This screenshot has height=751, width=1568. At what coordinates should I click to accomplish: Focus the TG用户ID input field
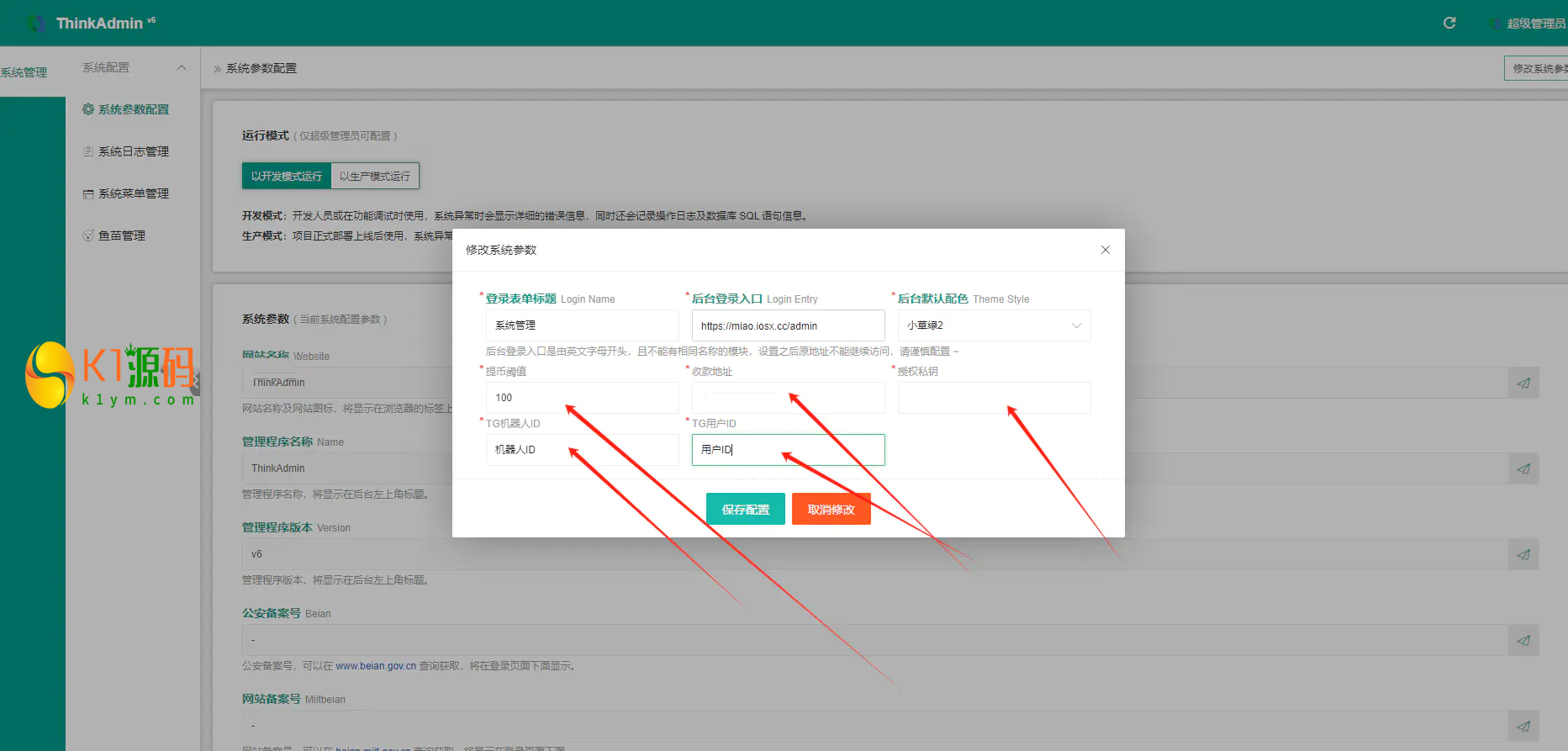tap(789, 450)
